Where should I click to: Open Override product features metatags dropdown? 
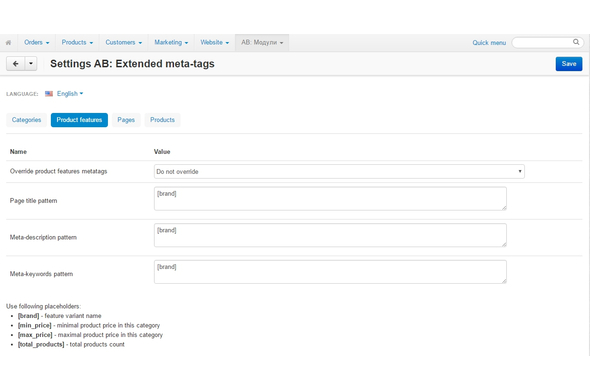pyautogui.click(x=339, y=172)
